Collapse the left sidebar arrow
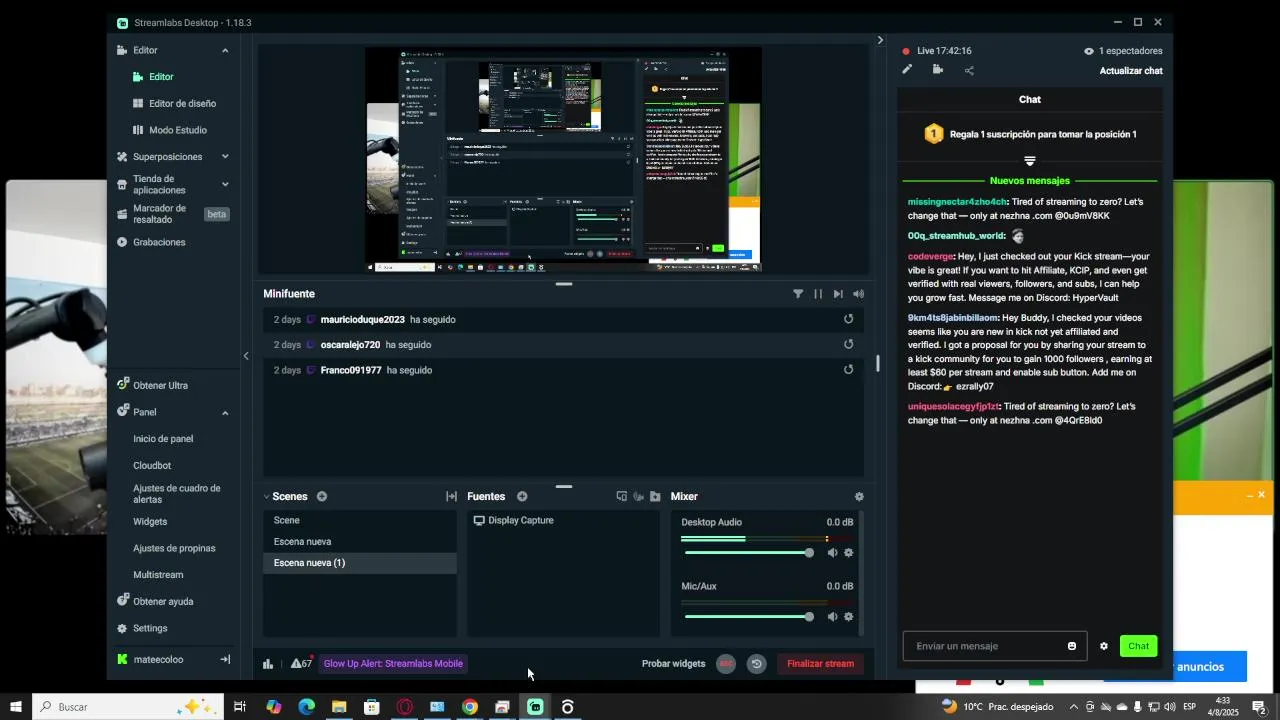The width and height of the screenshot is (1280, 720). (246, 356)
